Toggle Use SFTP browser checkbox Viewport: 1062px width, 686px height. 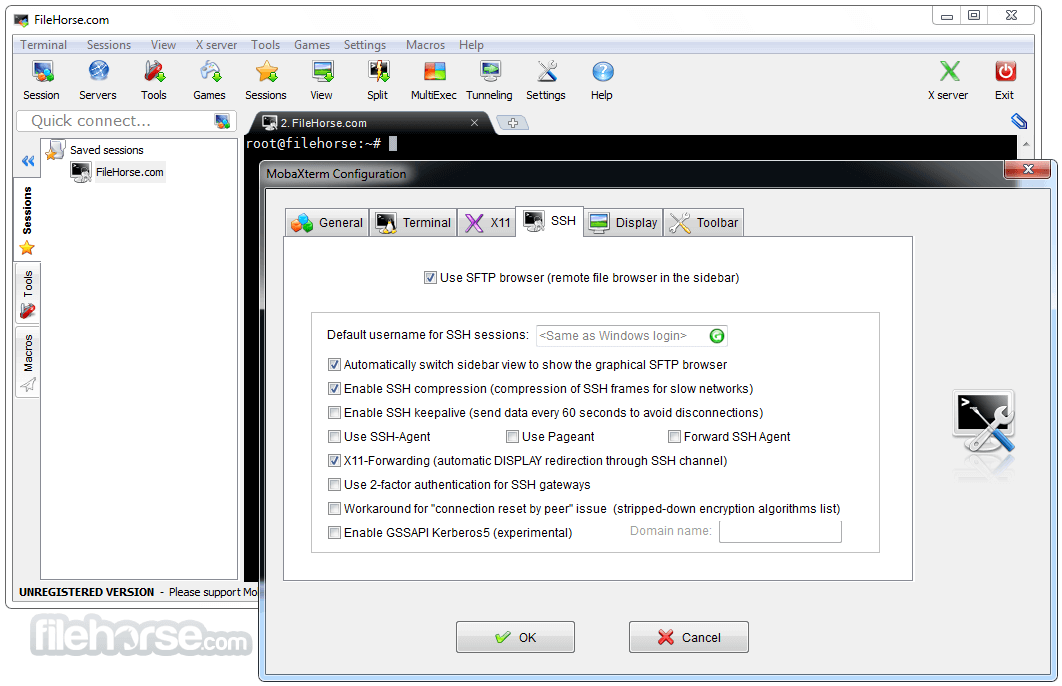coord(430,278)
